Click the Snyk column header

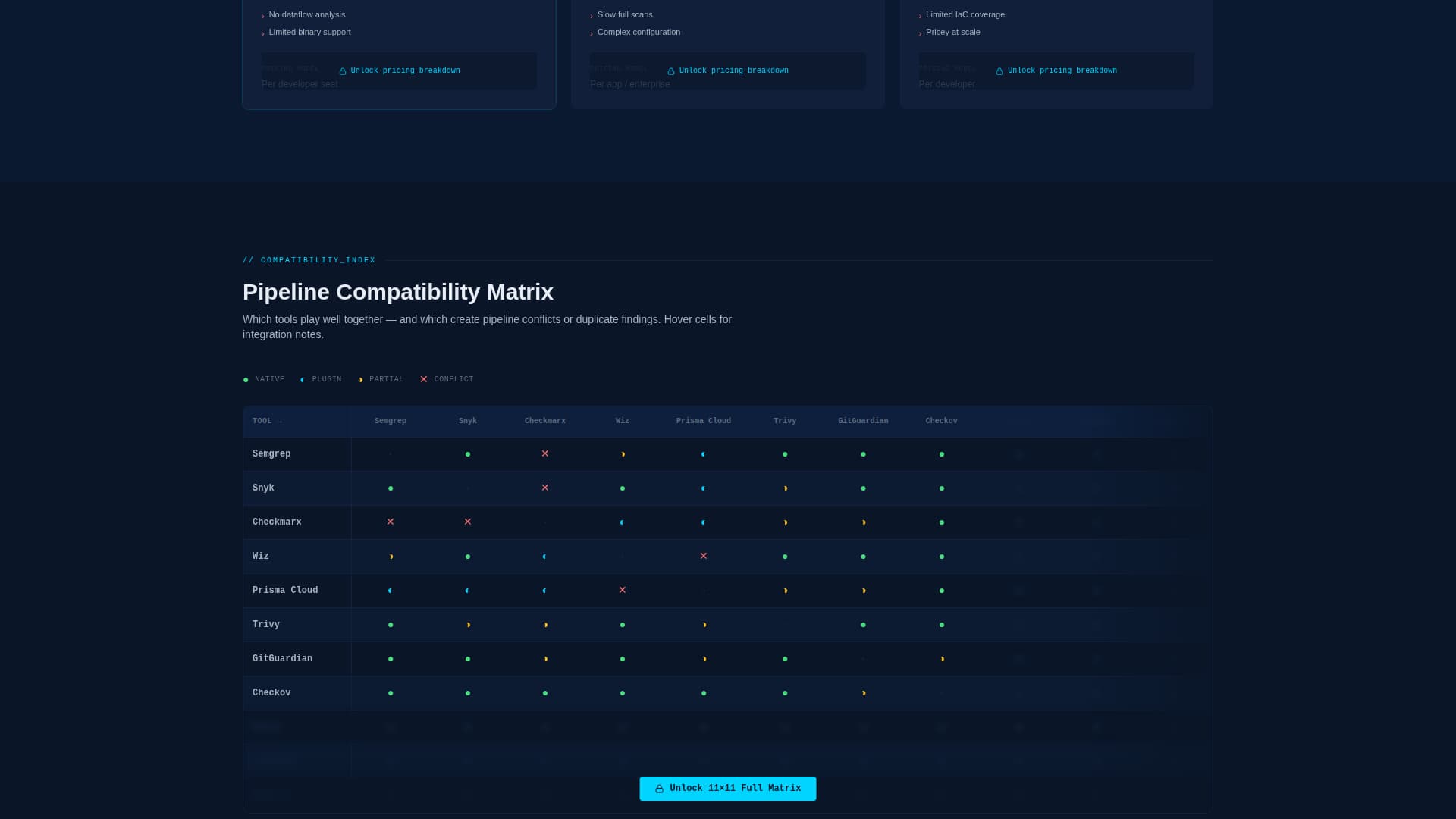click(x=468, y=421)
